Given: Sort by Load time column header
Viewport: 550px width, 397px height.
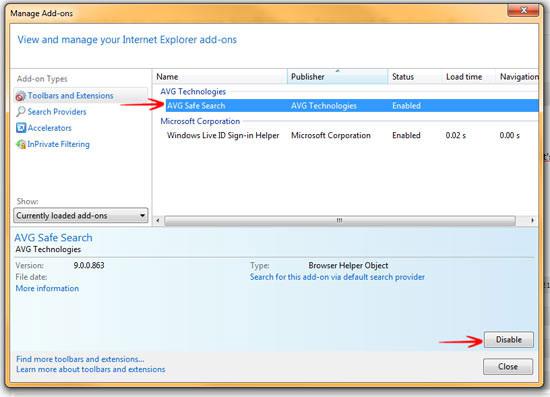Looking at the screenshot, I should pos(468,76).
